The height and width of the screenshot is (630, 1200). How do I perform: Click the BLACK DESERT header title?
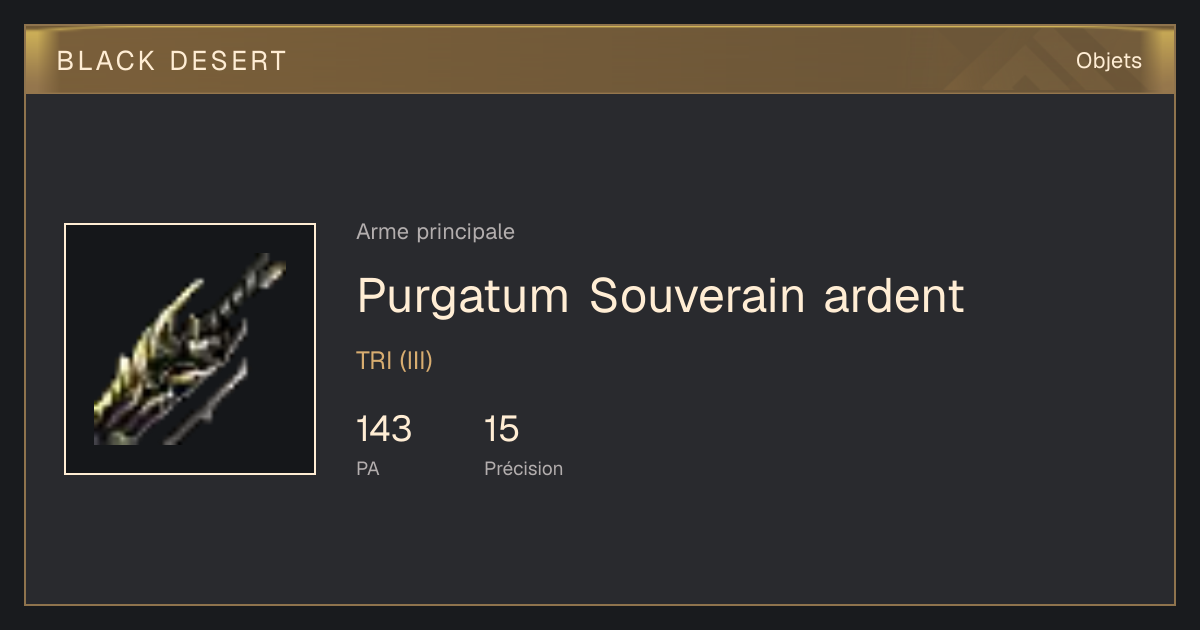click(x=172, y=61)
